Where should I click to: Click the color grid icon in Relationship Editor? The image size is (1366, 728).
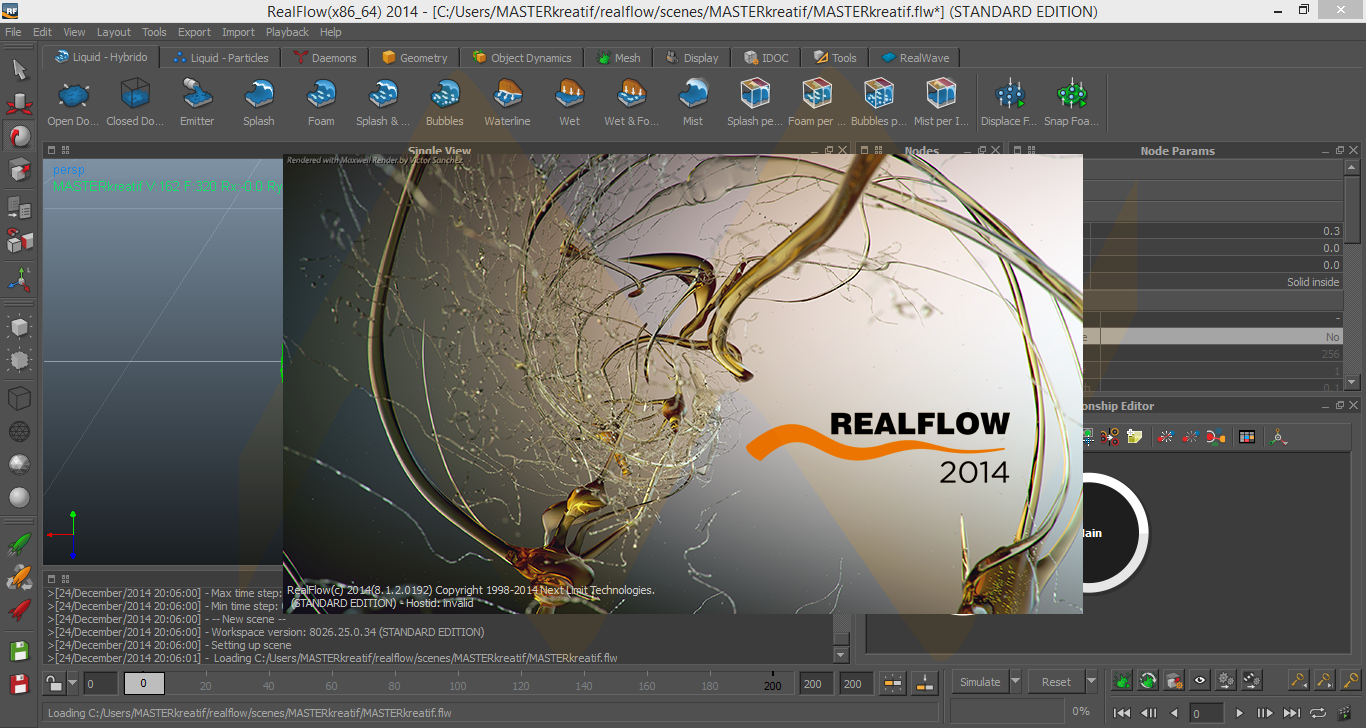pos(1246,436)
